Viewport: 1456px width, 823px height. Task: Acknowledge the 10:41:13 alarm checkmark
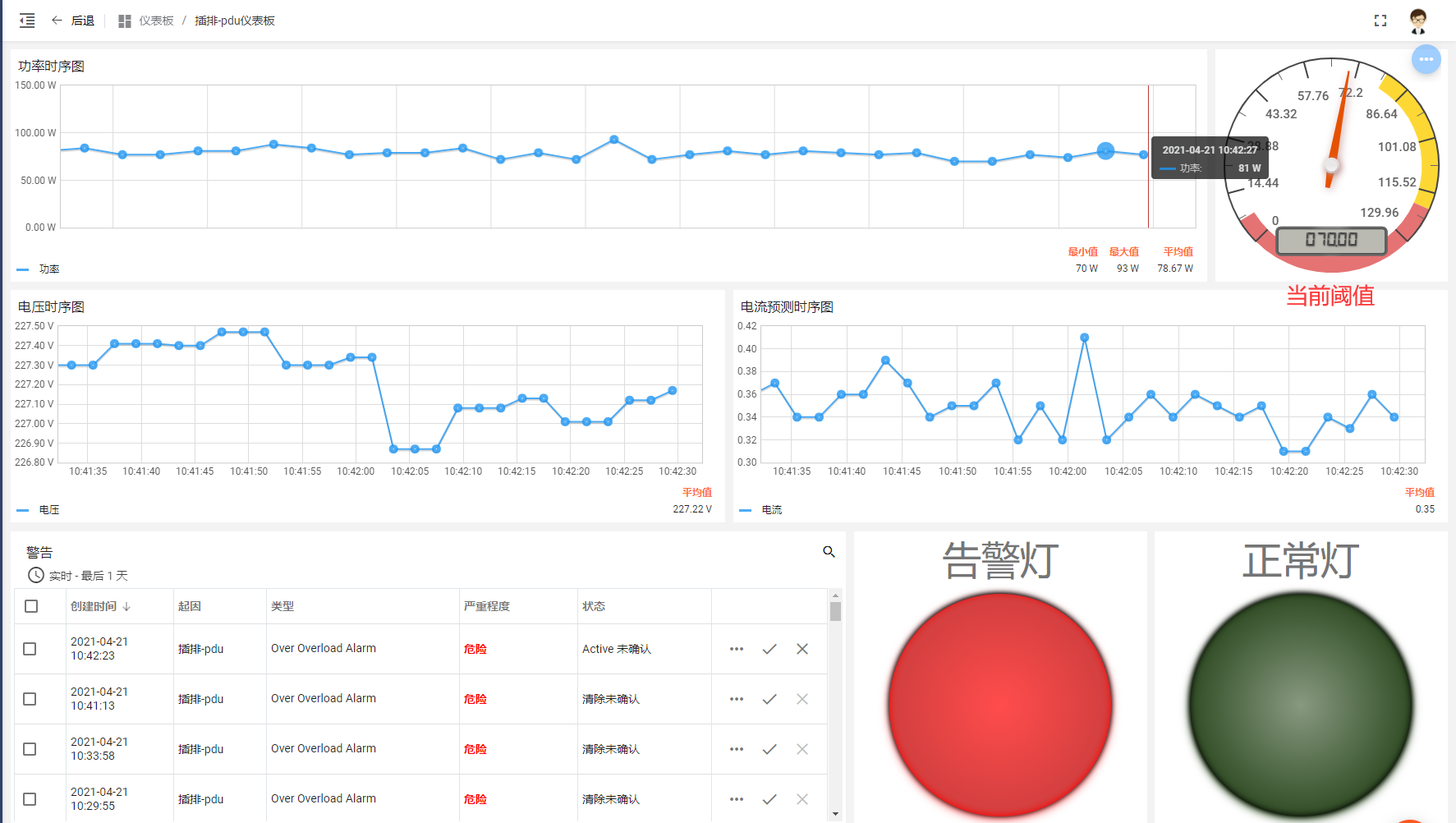coord(769,699)
